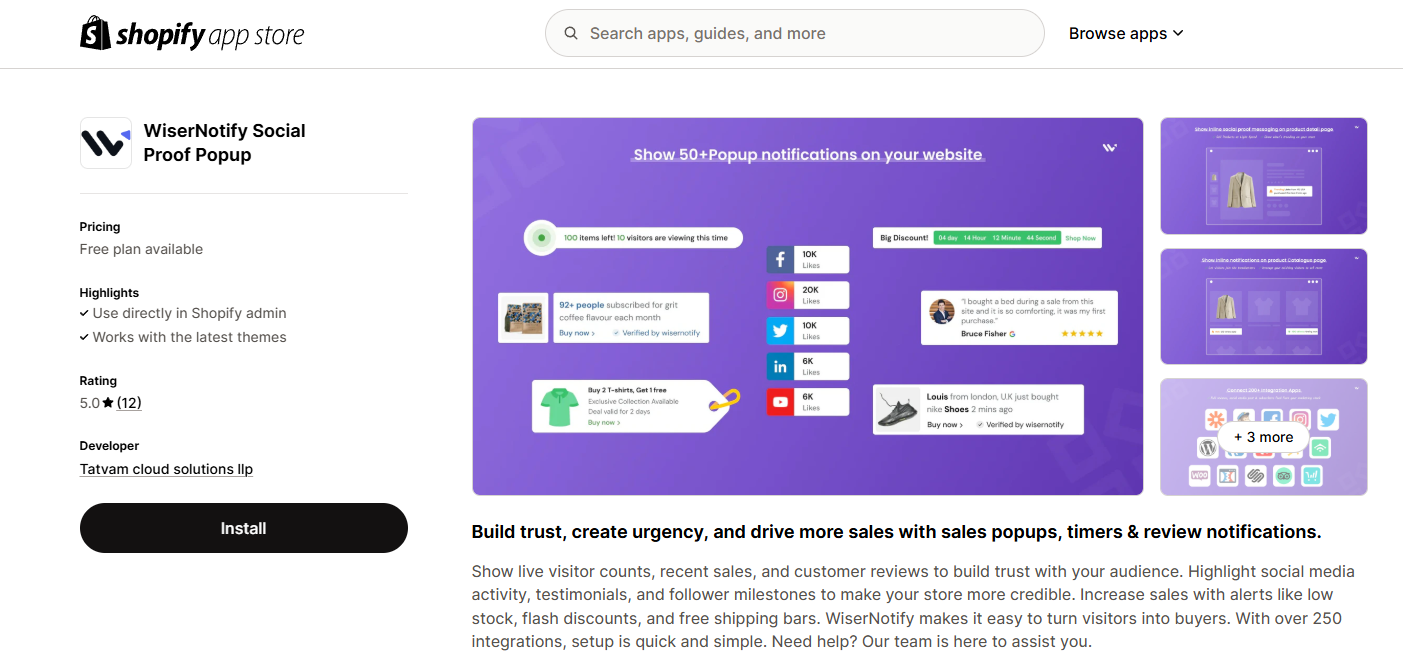Click the search apps input field
Viewport: 1403px width, 665px height.
[795, 33]
